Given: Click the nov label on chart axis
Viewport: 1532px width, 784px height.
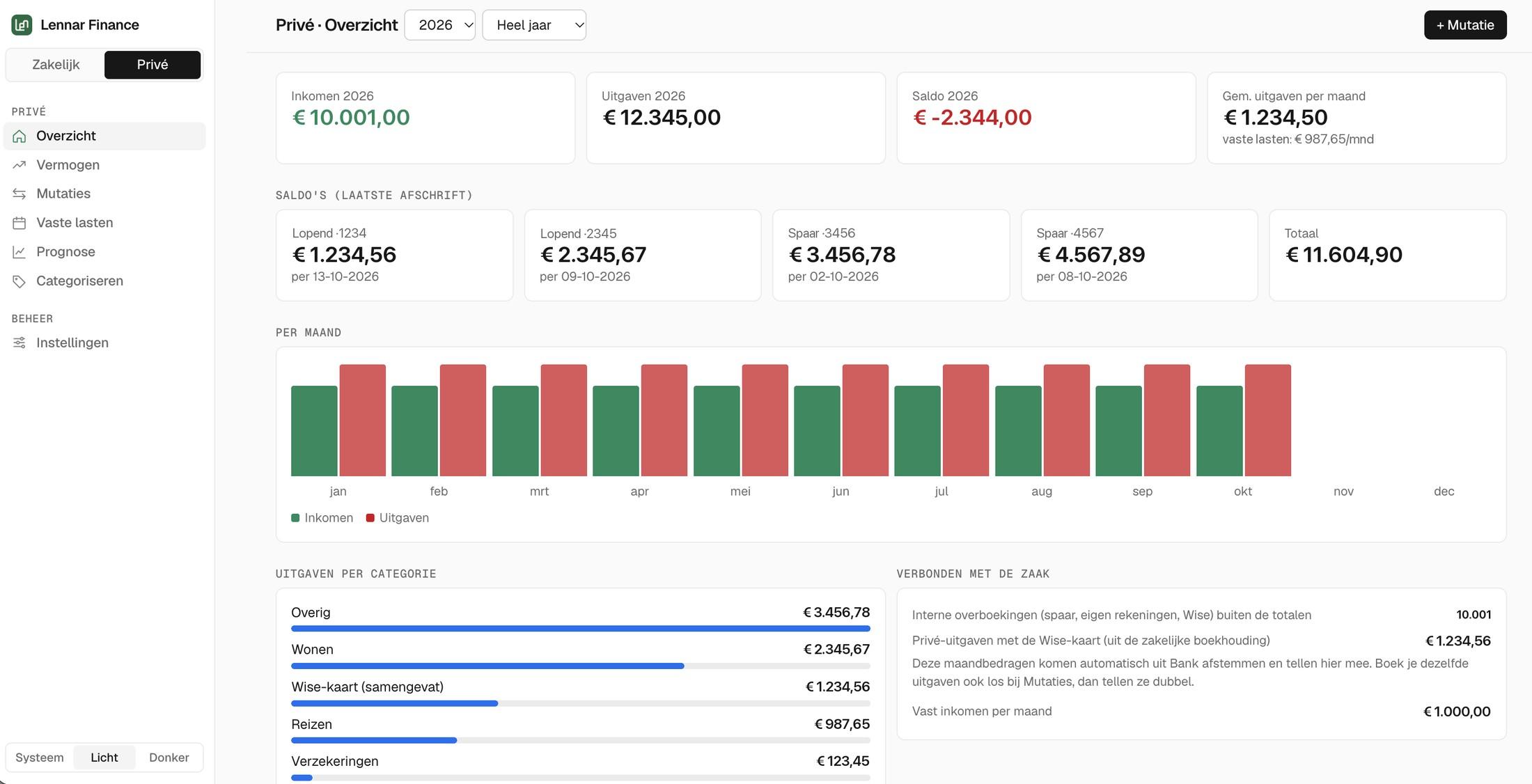Looking at the screenshot, I should point(1343,492).
